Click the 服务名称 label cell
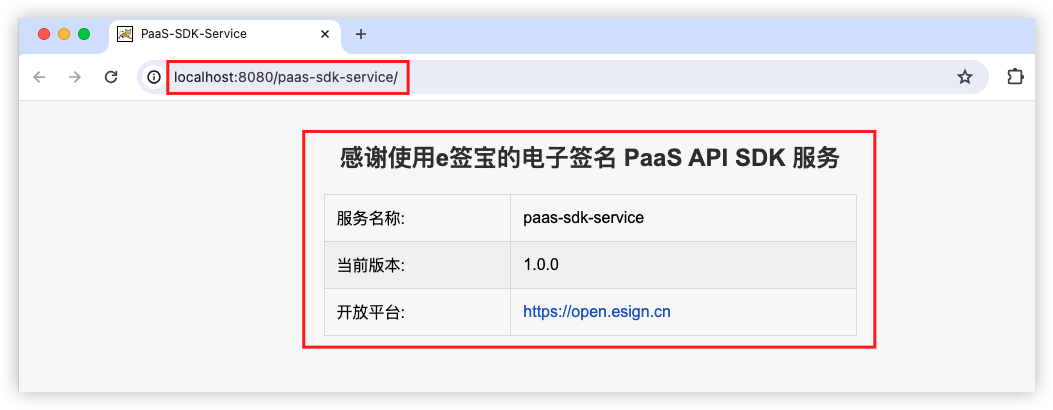 [417, 218]
